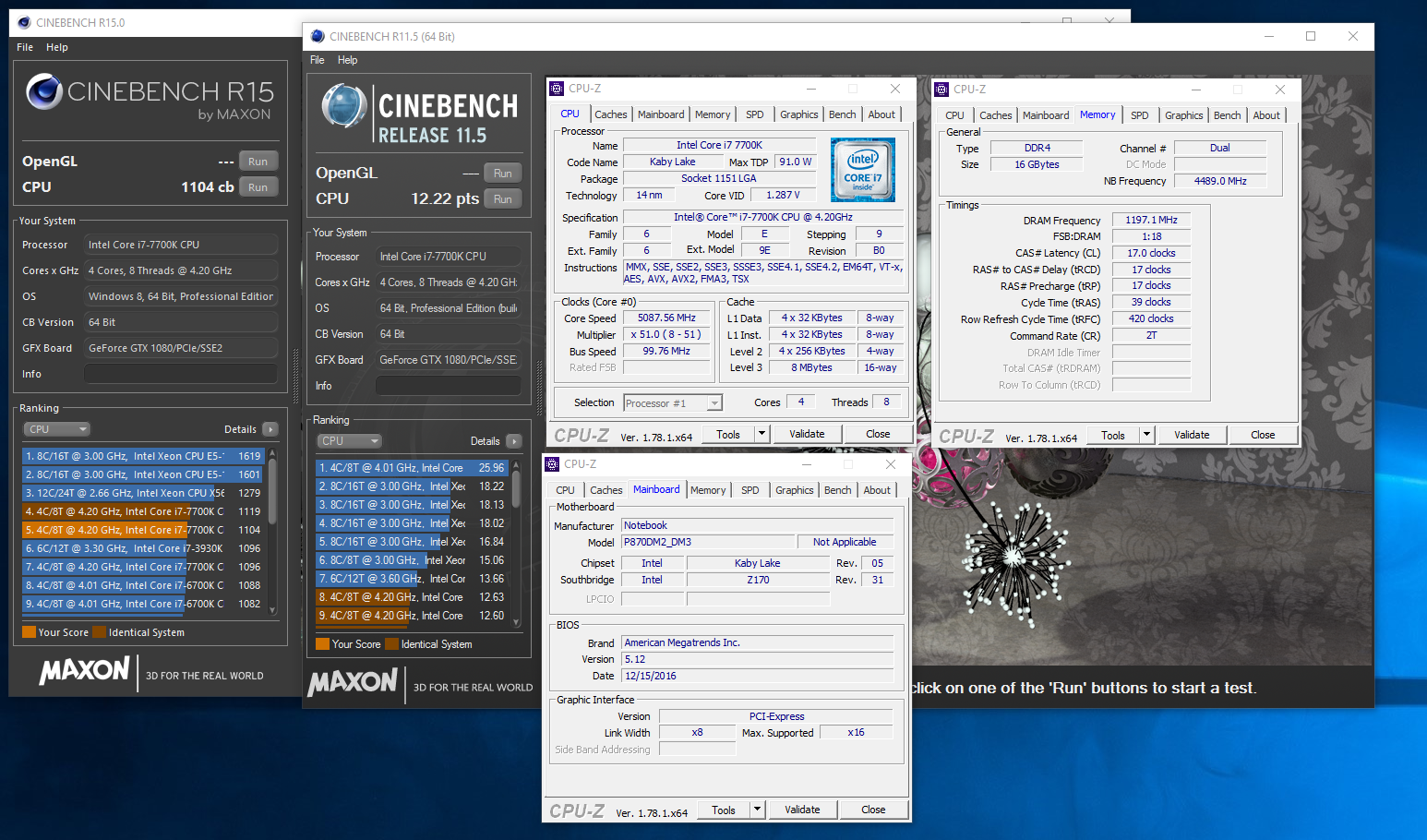Click the Cinebench R15 sphere logo
Screen dimensions: 1427x840
[x=44, y=91]
